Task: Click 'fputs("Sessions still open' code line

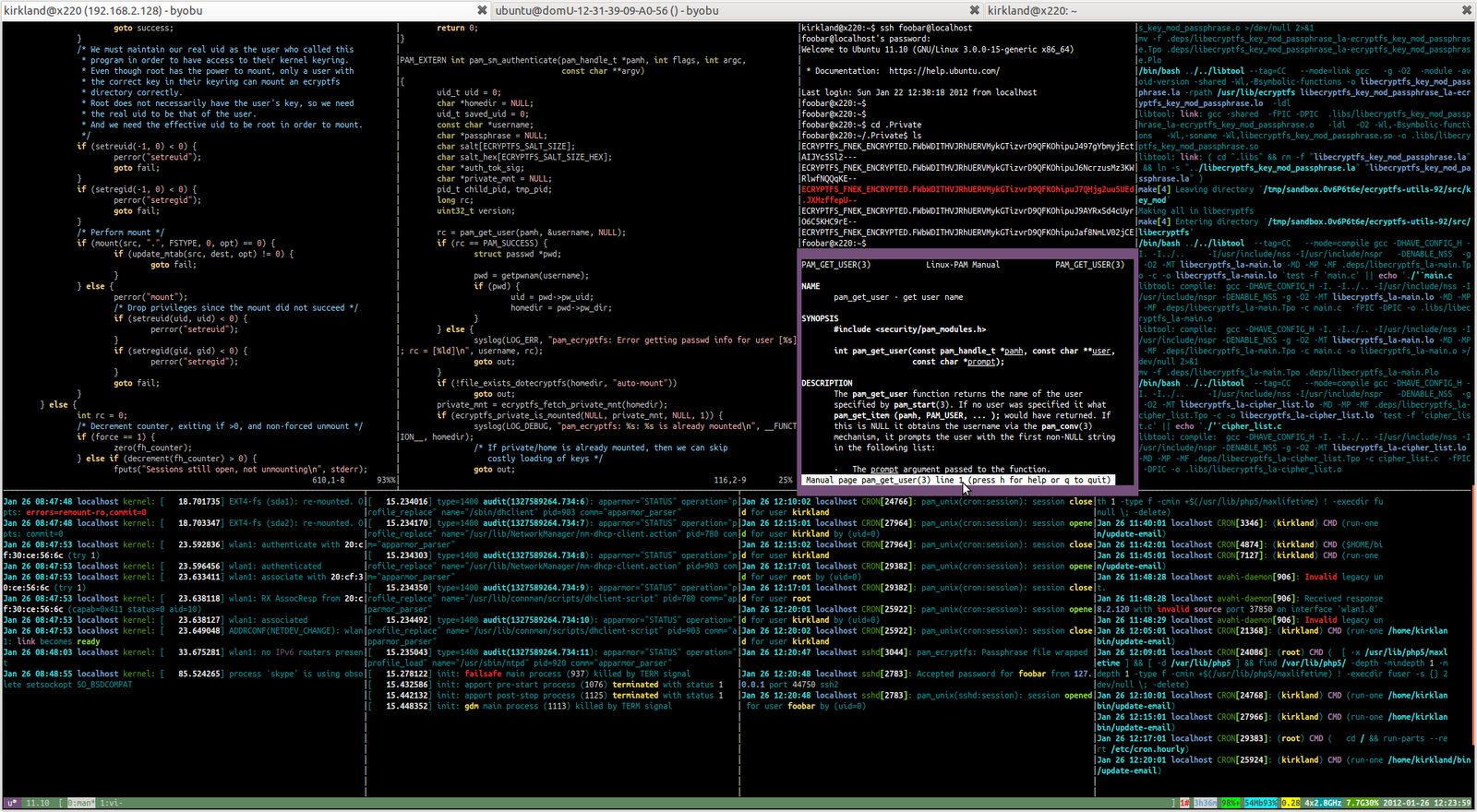Action: tap(240, 469)
